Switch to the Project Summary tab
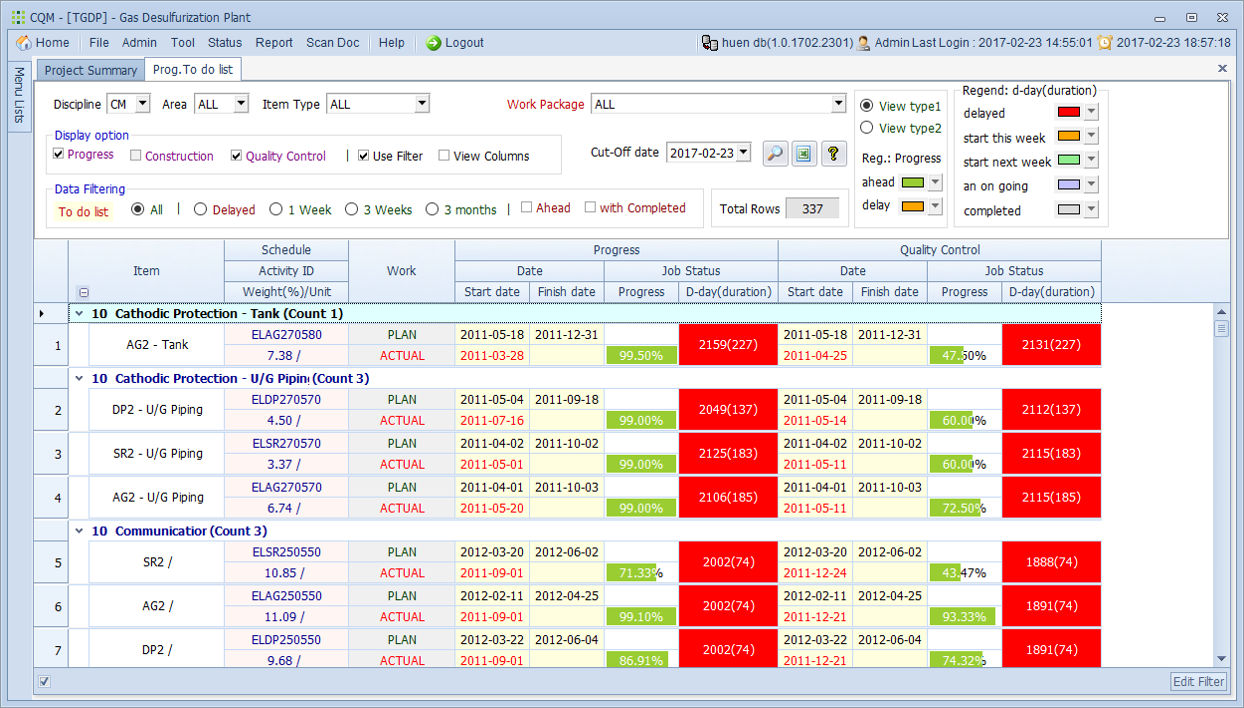 91,70
